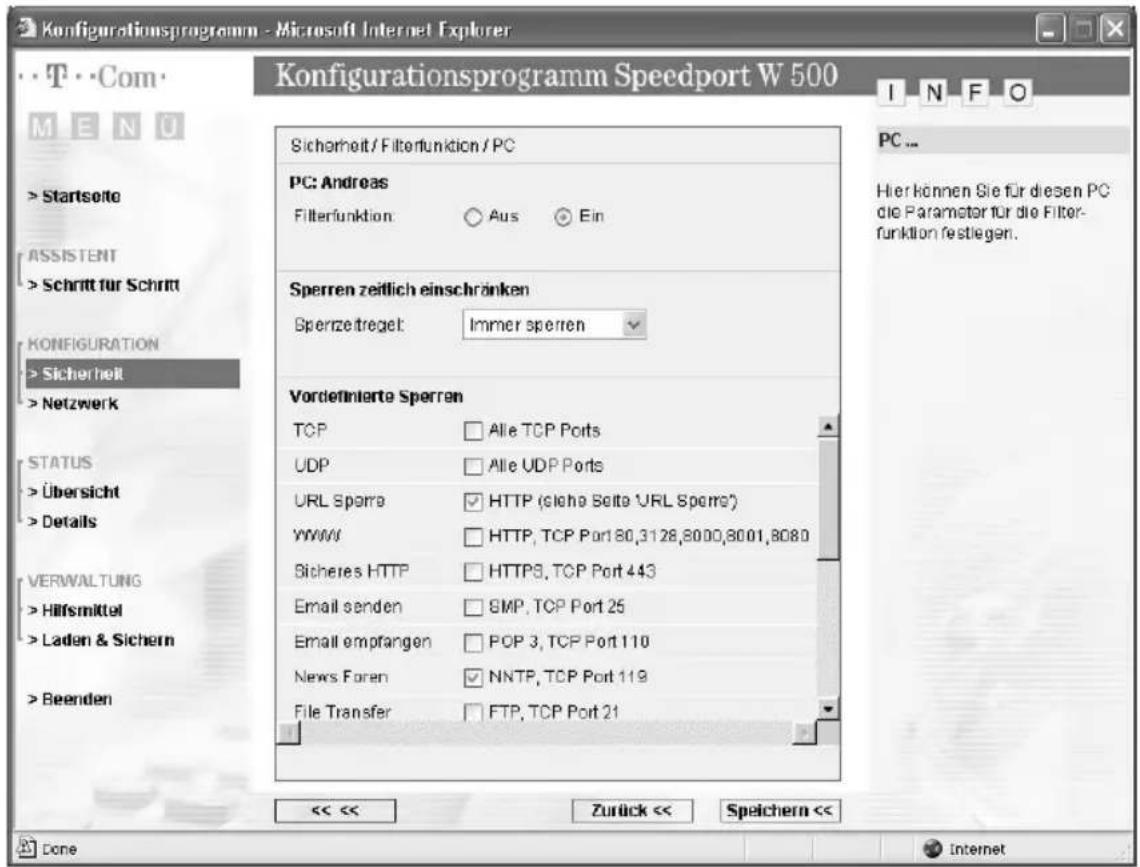Viewport: 1140px width, 867px height.
Task: Uncheck NNTP TCP Port 119 checkbox
Action: (x=473, y=677)
